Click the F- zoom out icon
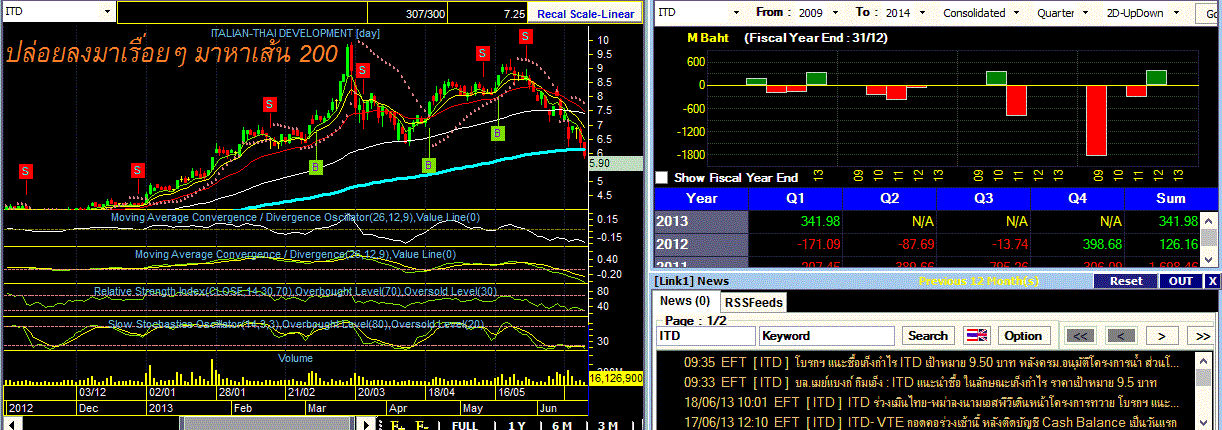This screenshot has width=1222, height=430. (422, 424)
